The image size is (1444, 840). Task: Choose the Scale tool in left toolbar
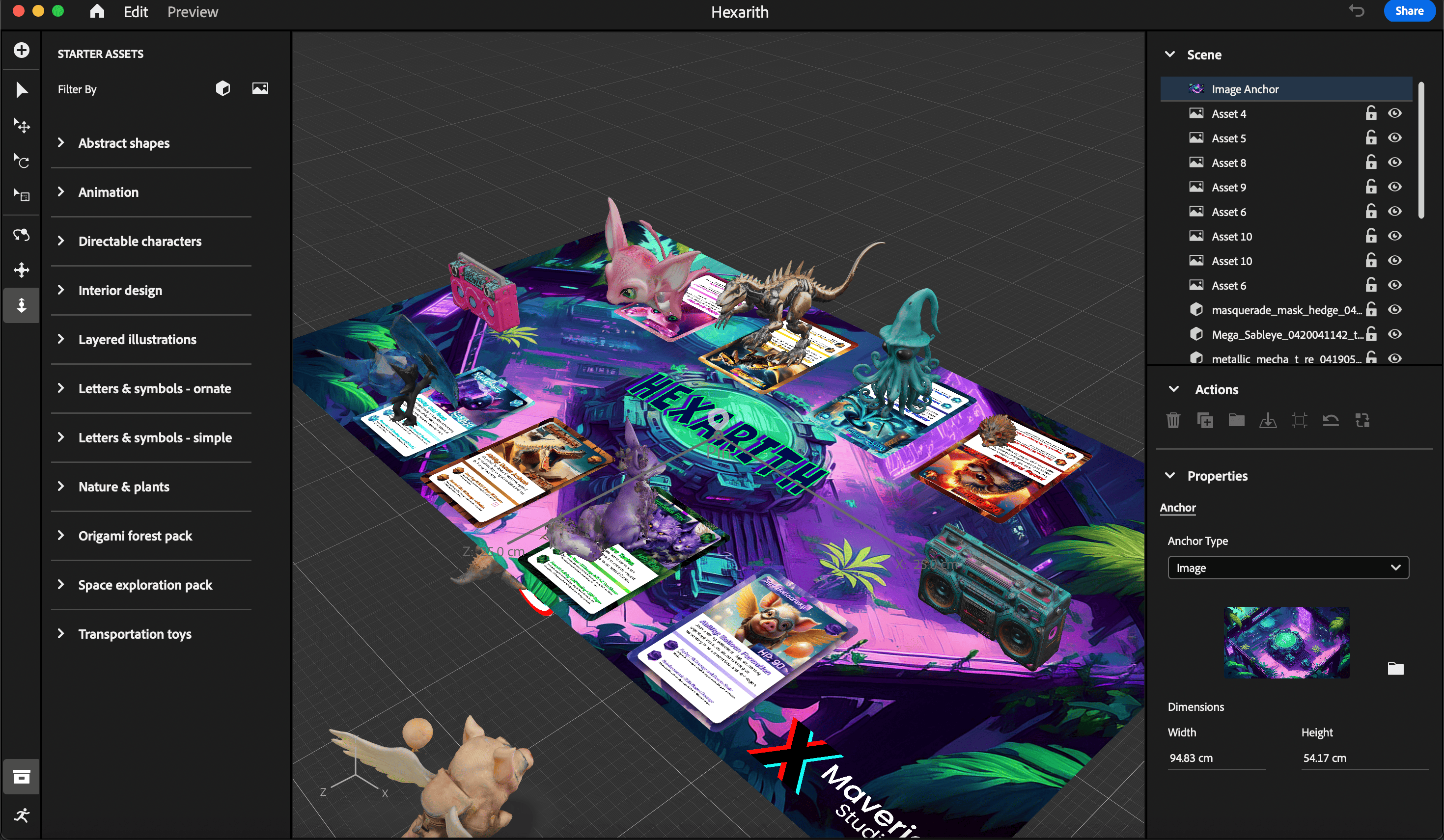[21, 196]
